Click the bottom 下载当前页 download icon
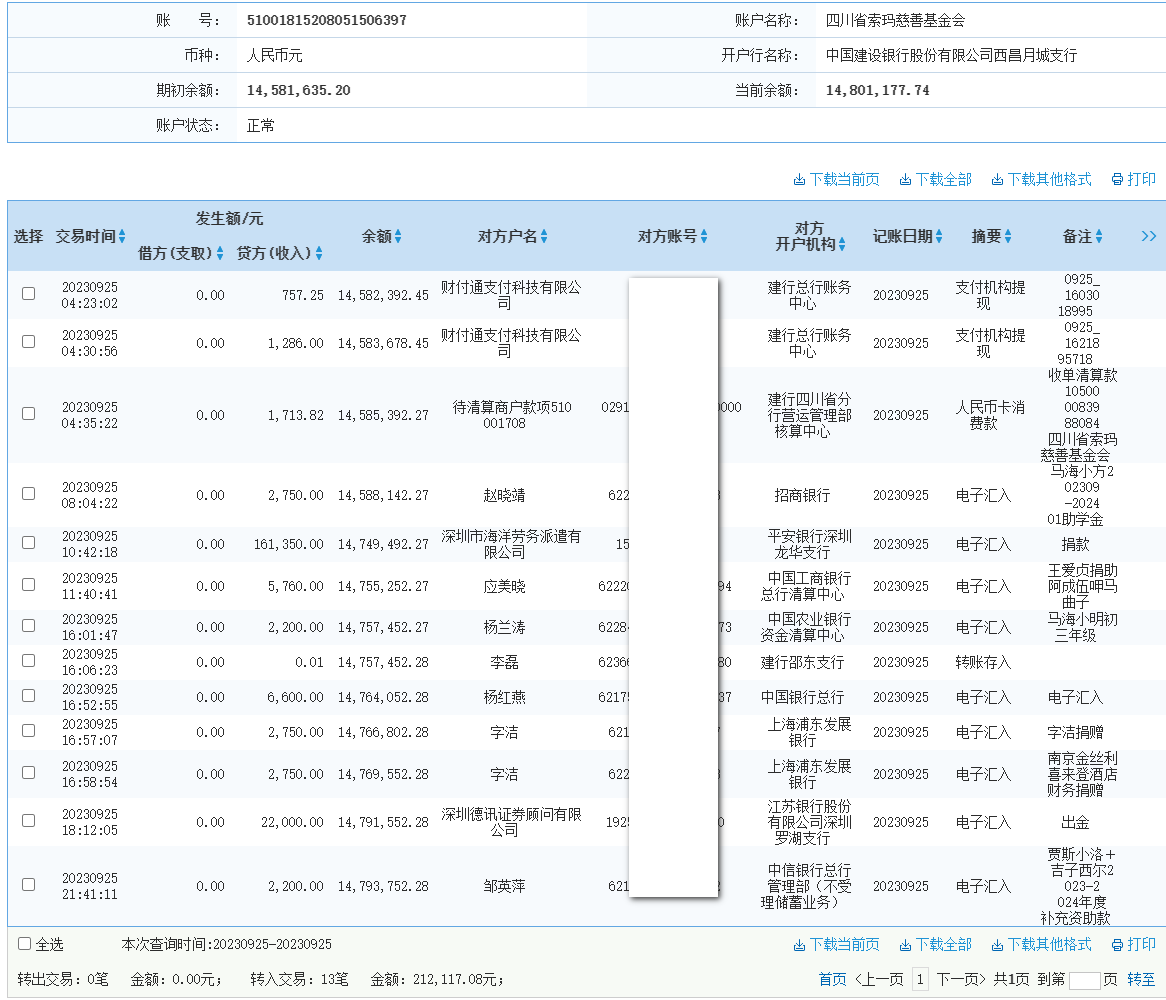1166x1000 pixels. coord(799,945)
